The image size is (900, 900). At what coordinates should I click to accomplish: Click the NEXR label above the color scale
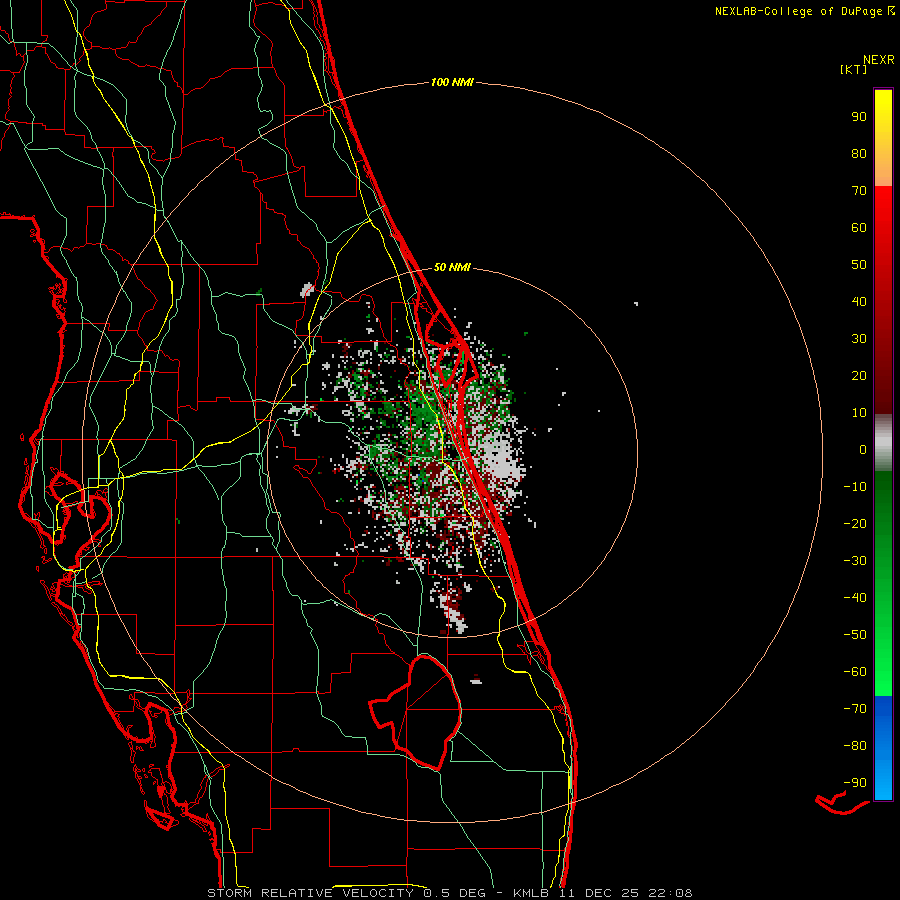pyautogui.click(x=879, y=60)
